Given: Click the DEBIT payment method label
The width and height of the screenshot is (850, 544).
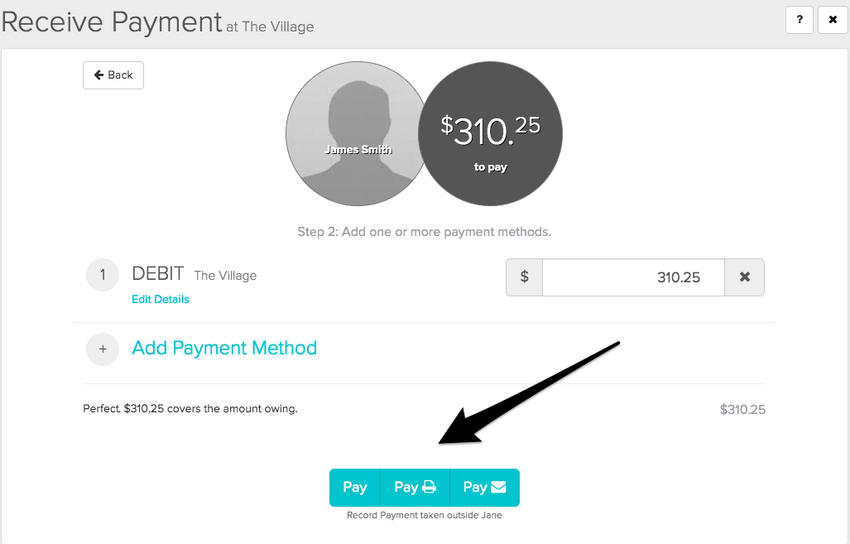Looking at the screenshot, I should tap(158, 274).
